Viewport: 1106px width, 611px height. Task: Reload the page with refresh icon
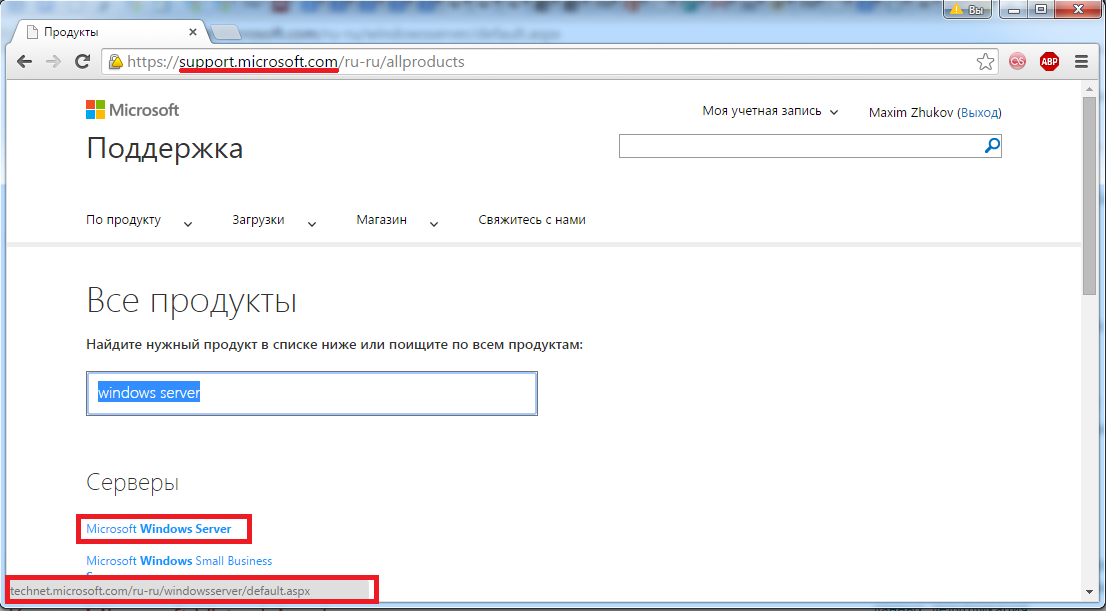83,62
